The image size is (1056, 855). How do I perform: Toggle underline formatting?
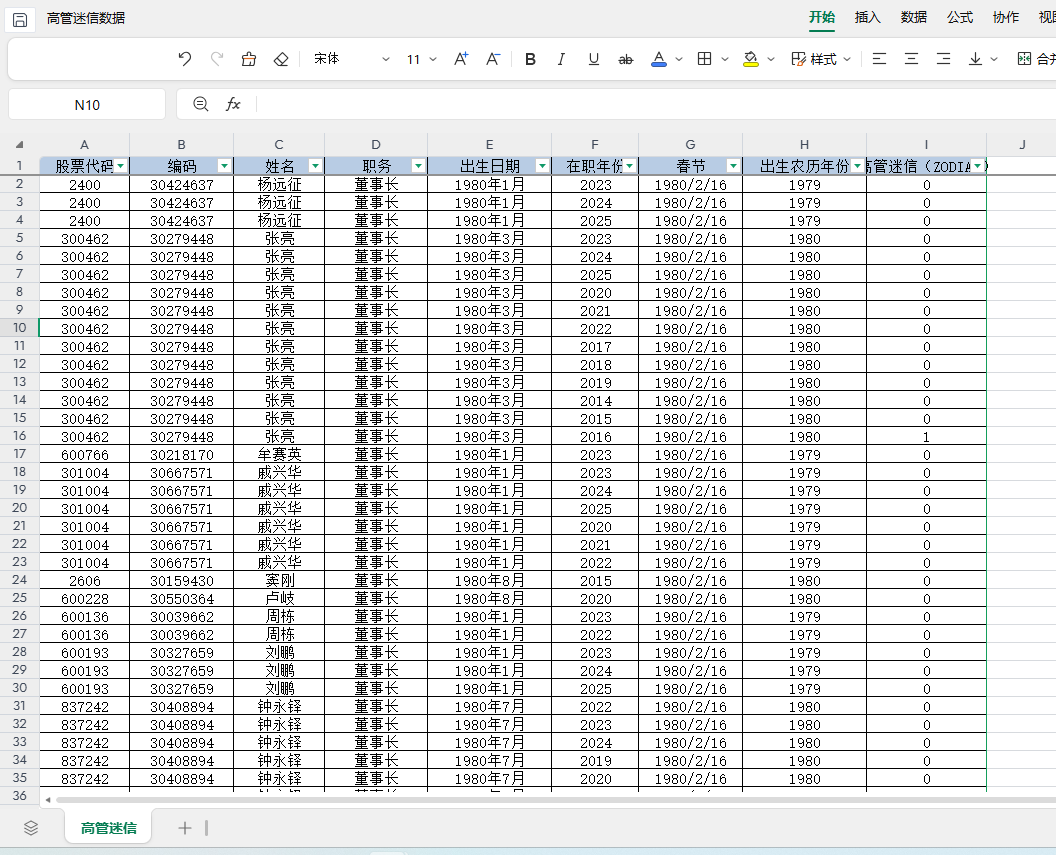[x=593, y=59]
